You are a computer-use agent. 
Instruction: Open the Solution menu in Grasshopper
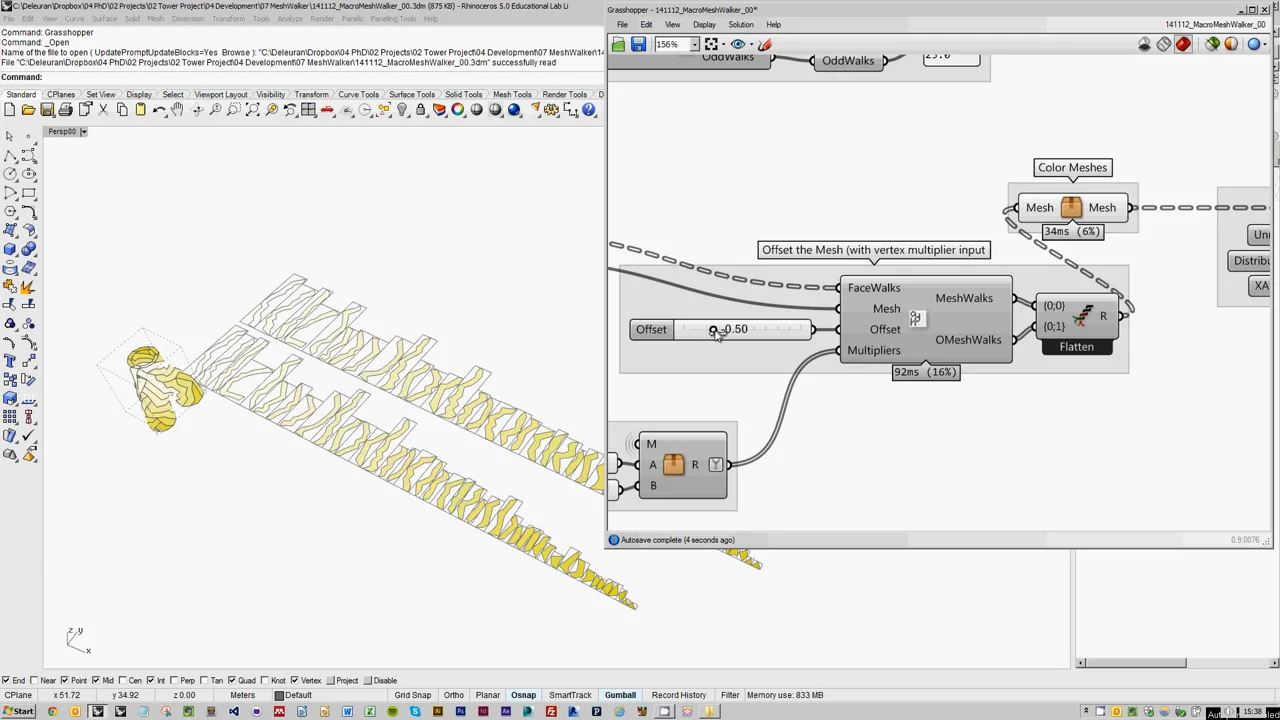[x=740, y=25]
